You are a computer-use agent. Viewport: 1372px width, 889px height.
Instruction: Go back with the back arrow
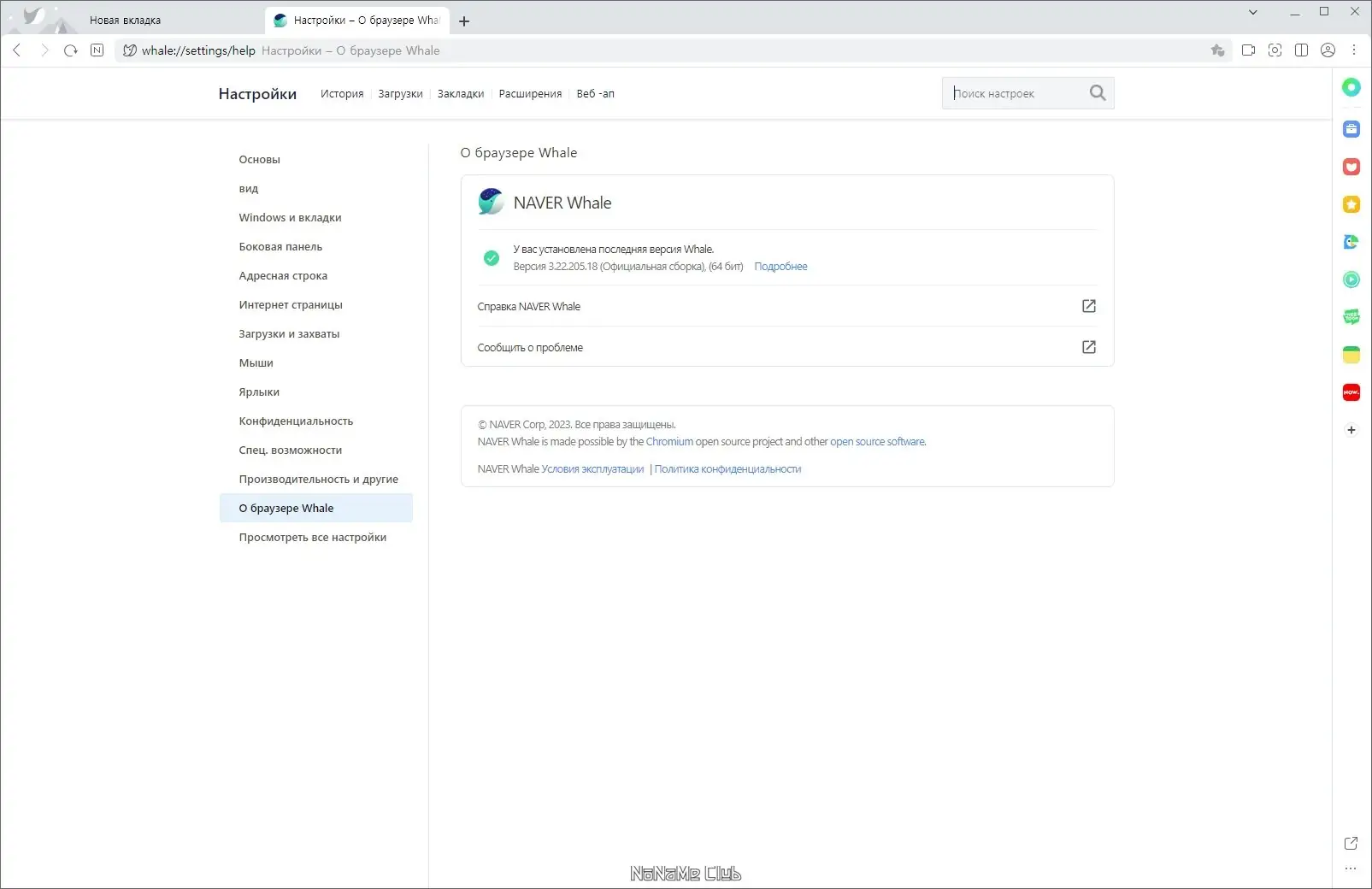pyautogui.click(x=17, y=50)
